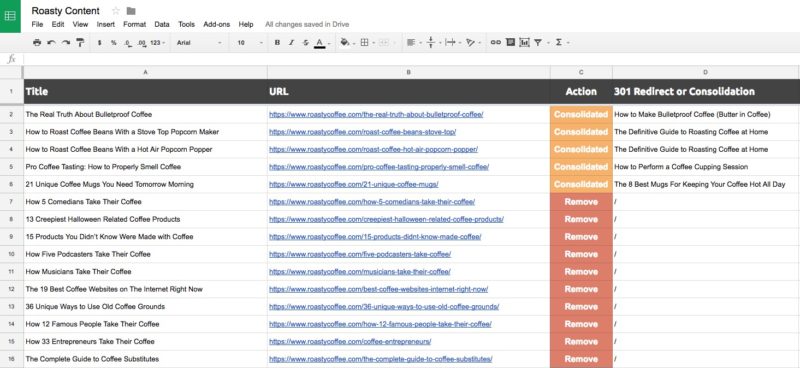Click the insert chart icon
The width and height of the screenshot is (800, 368).
(524, 43)
